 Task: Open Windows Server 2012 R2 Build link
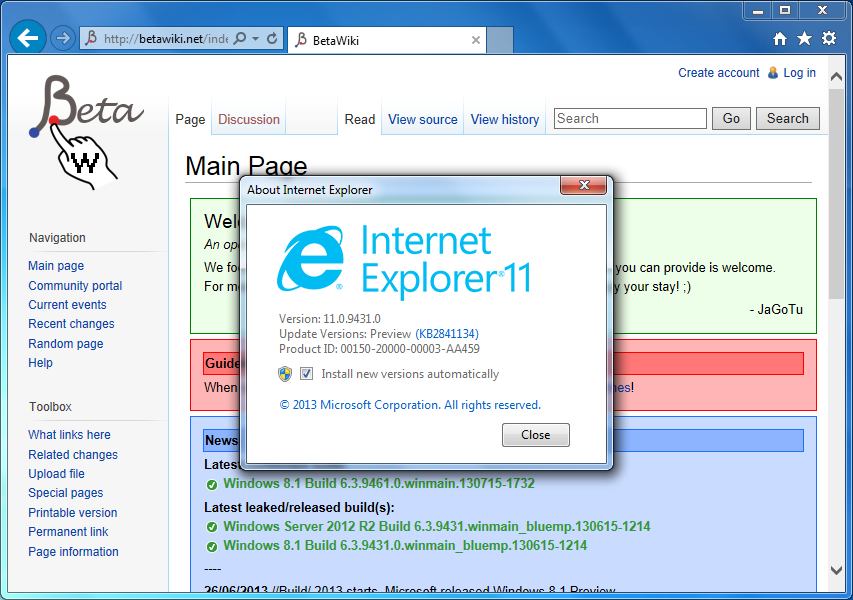[x=437, y=526]
